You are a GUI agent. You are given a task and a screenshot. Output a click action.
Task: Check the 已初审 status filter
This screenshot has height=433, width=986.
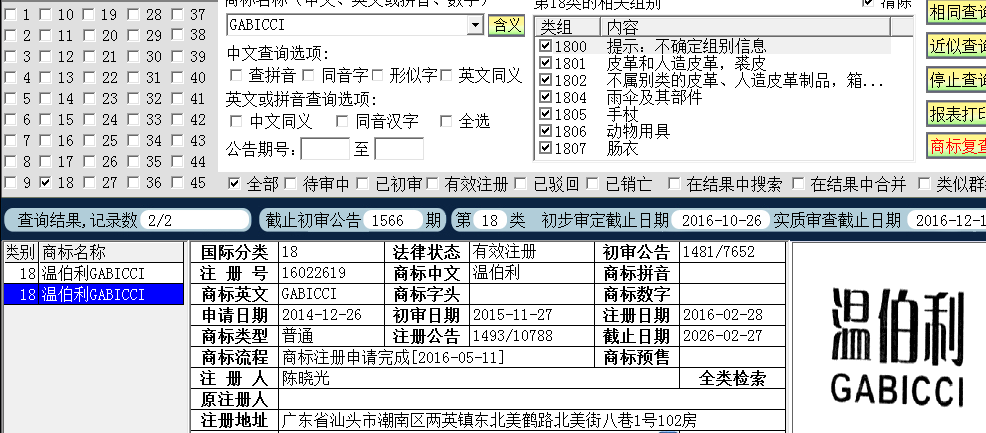[x=362, y=184]
